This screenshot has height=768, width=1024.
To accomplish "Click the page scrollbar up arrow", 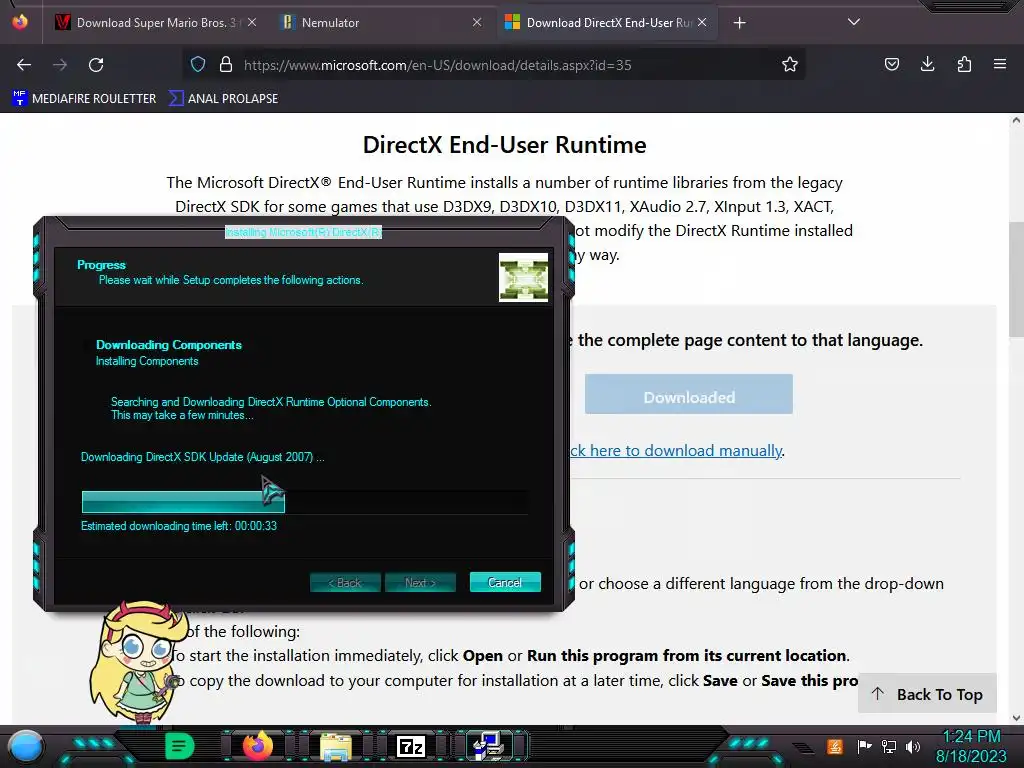I will coord(1016,120).
